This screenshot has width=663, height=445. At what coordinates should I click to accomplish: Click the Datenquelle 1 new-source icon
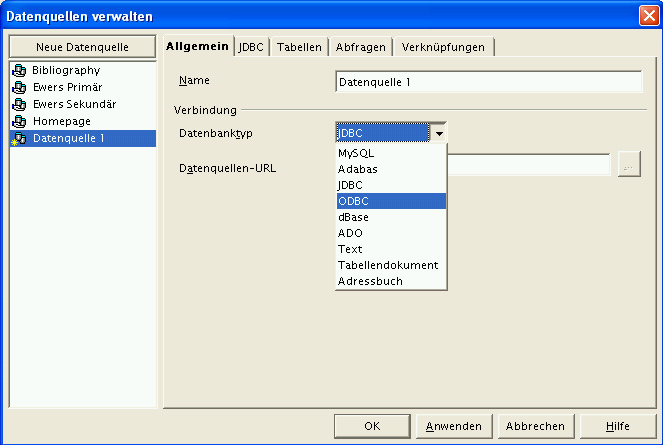click(x=18, y=139)
